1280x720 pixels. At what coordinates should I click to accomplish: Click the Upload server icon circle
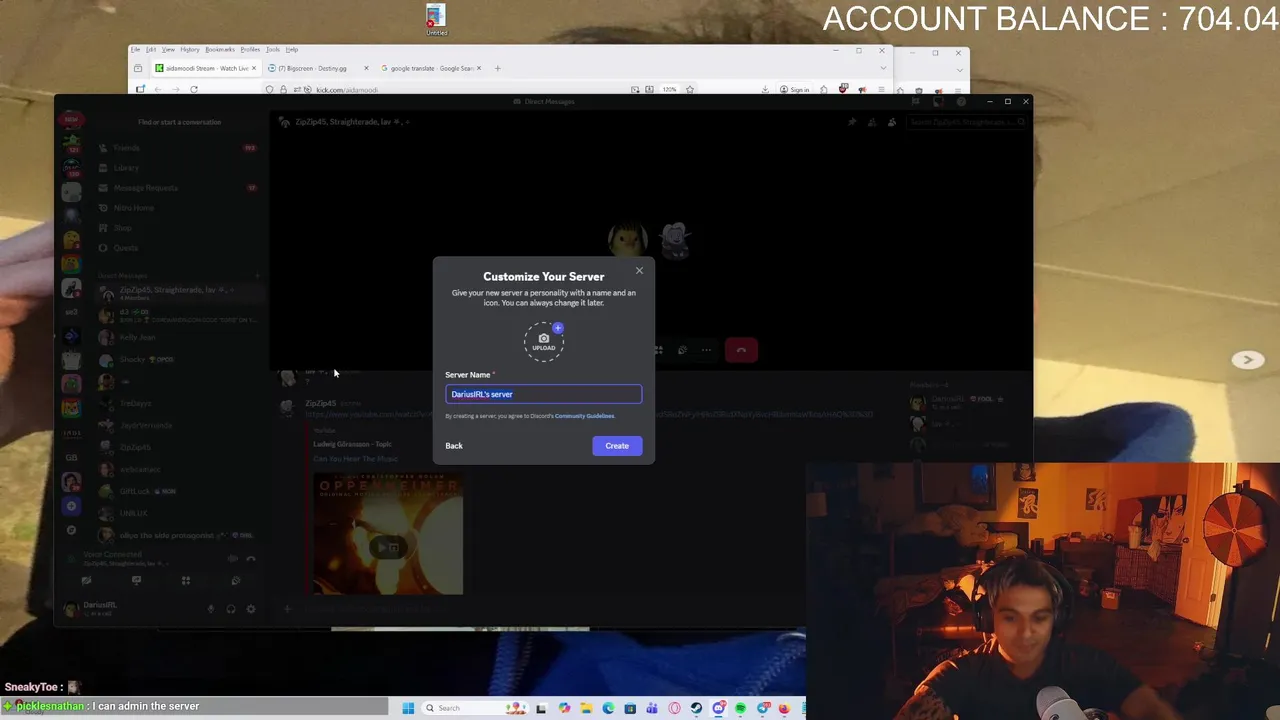(544, 341)
